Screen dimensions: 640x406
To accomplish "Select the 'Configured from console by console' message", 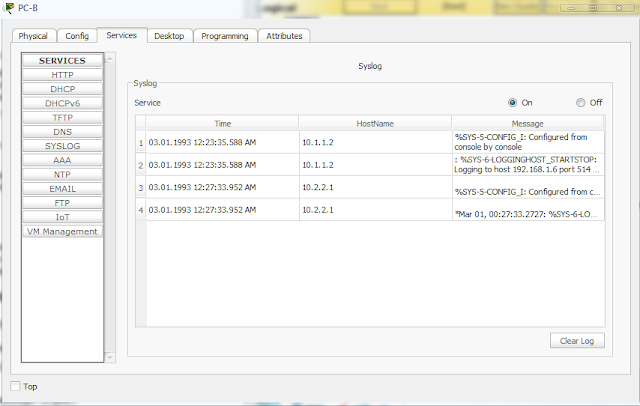I will click(x=528, y=142).
